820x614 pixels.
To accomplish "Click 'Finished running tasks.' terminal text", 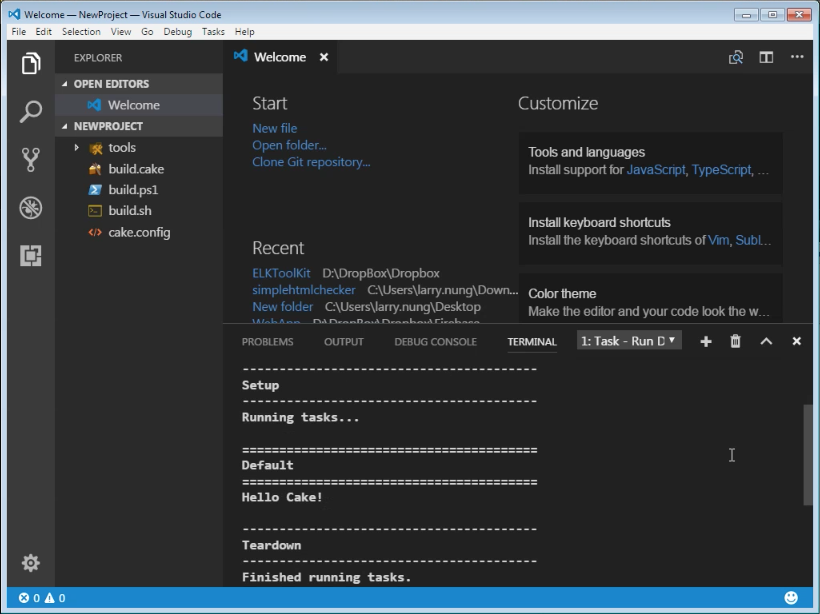I will tap(326, 577).
